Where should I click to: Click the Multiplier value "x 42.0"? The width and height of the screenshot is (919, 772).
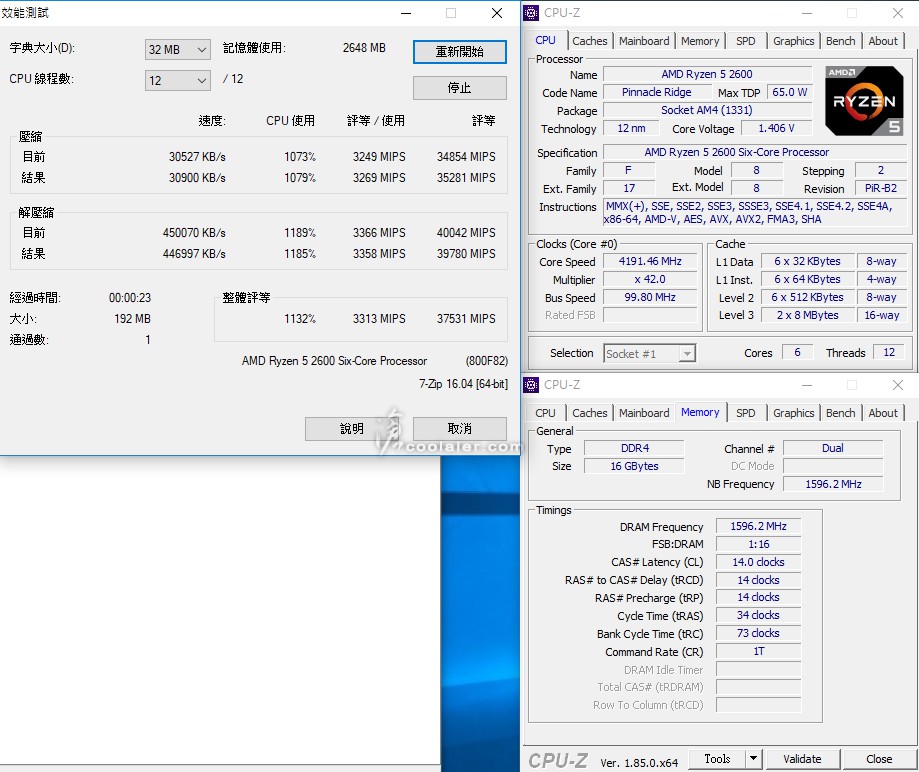pos(650,280)
